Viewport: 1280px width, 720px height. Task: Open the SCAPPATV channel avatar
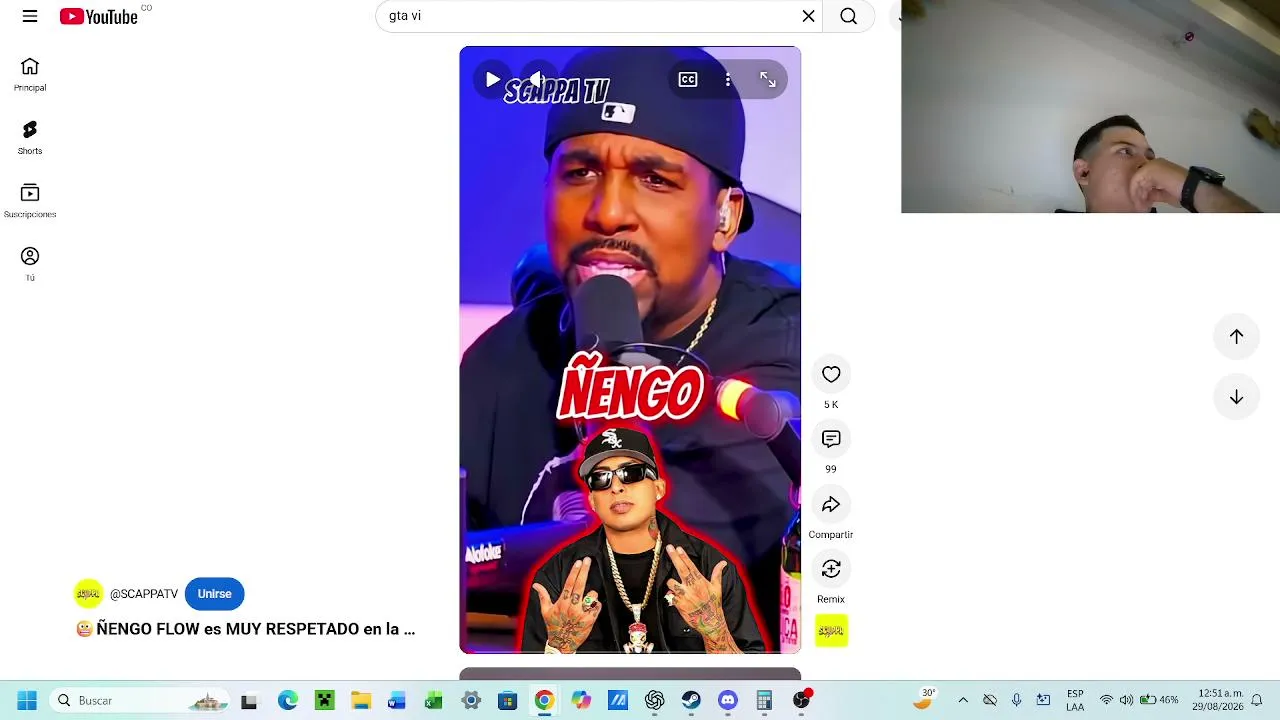88,594
